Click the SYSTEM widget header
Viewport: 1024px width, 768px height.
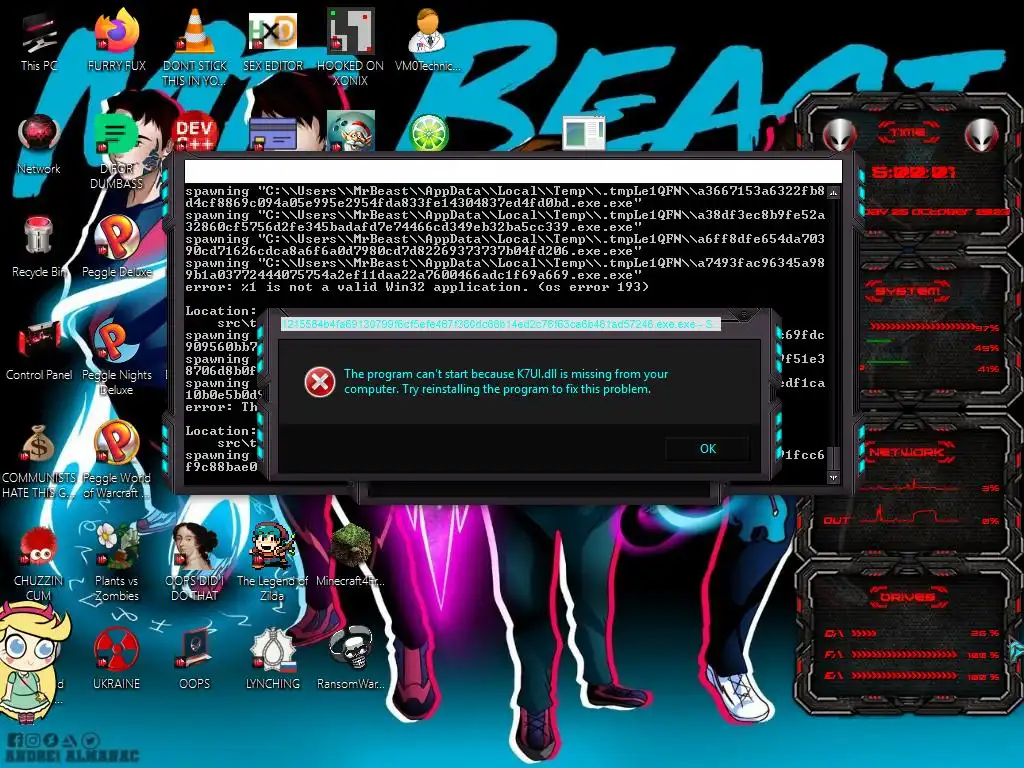[x=908, y=291]
